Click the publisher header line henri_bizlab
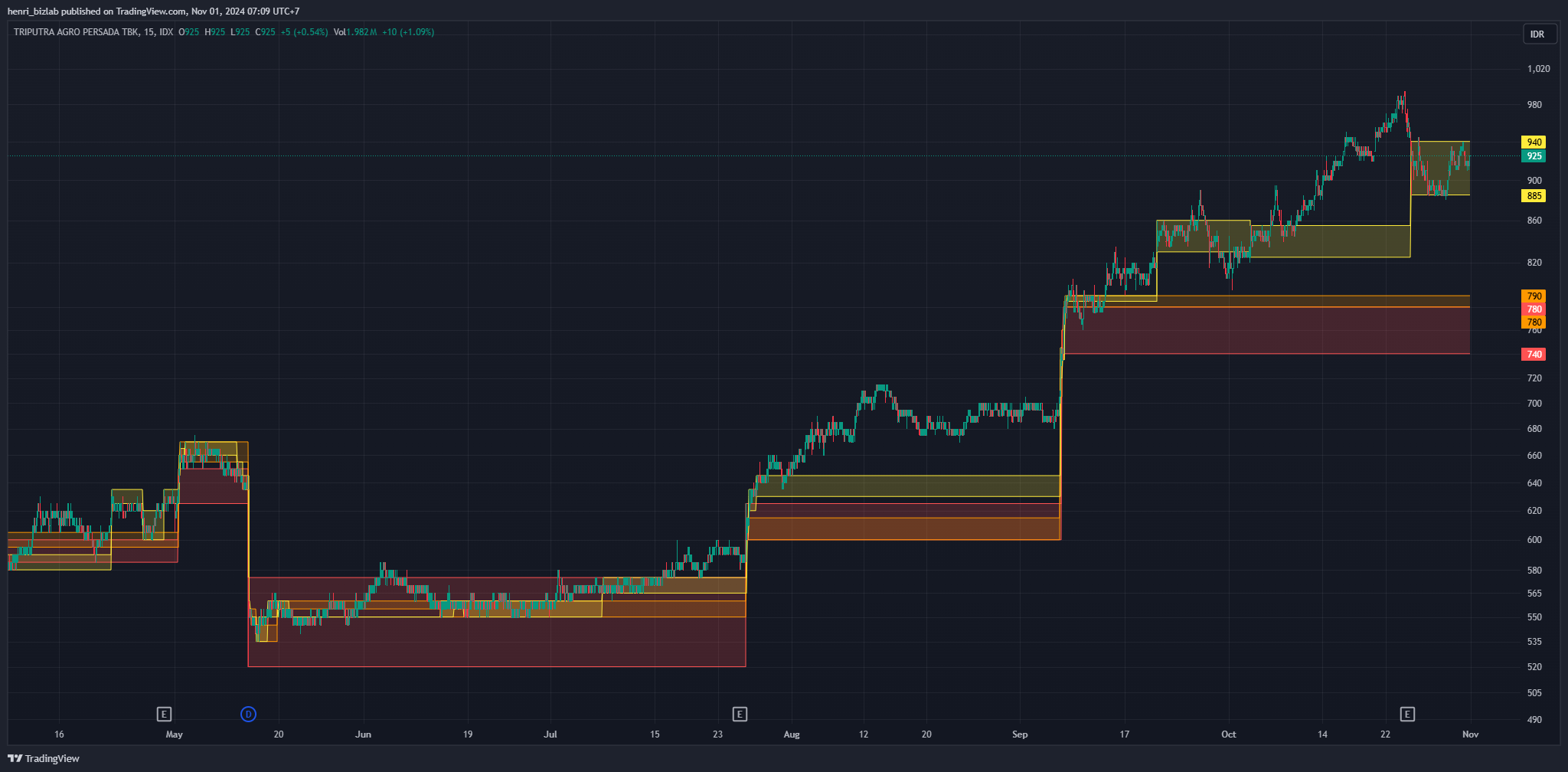This screenshot has width=1568, height=772. pos(153,11)
